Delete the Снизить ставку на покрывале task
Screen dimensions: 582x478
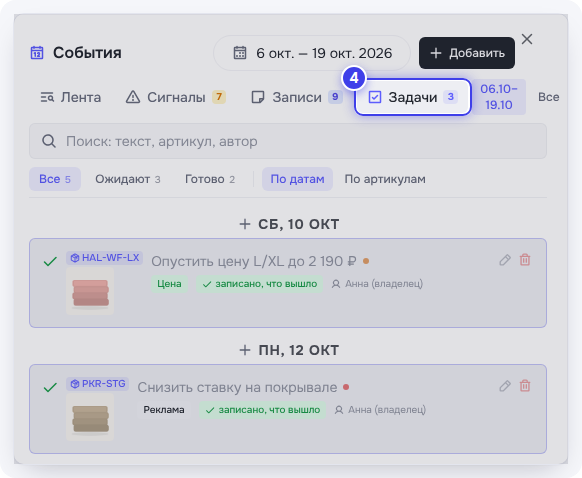pos(525,386)
